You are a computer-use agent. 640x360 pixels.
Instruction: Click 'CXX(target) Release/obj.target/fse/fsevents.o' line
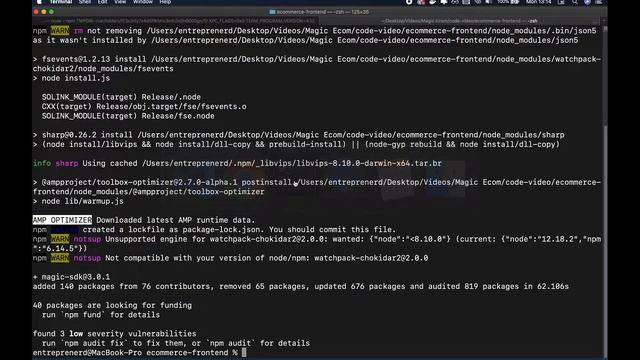144,107
